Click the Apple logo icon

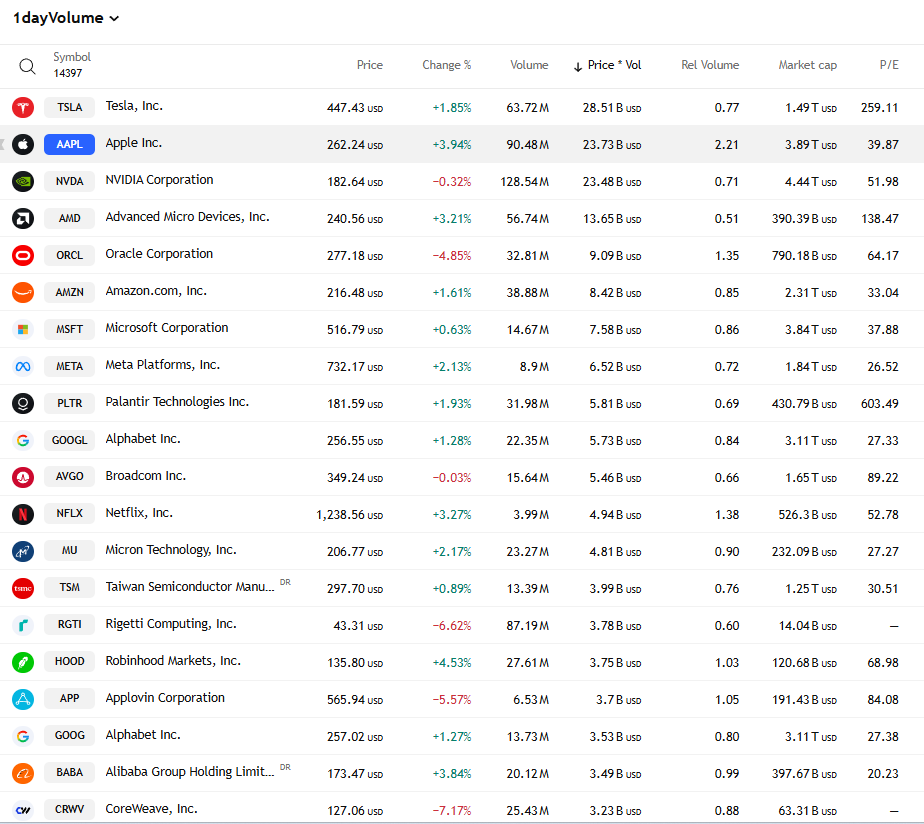[x=23, y=144]
